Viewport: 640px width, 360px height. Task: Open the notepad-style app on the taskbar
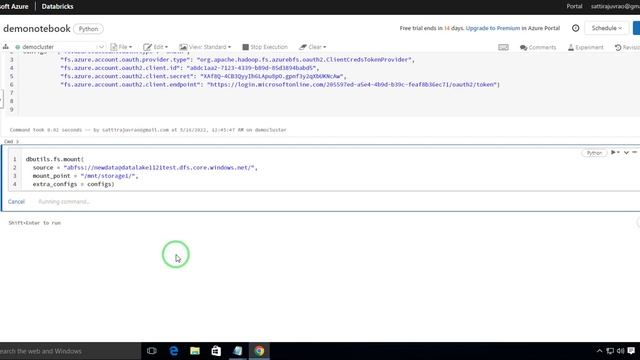point(238,351)
